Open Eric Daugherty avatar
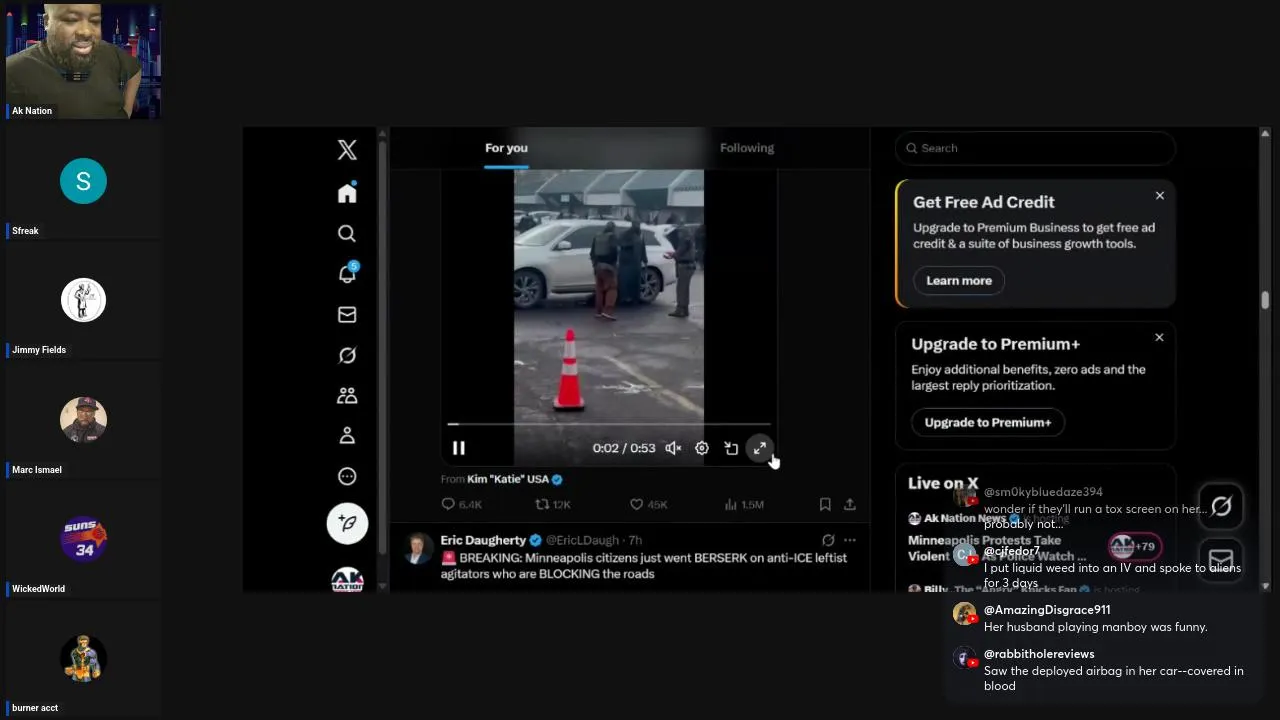This screenshot has height=720, width=1280. point(417,548)
